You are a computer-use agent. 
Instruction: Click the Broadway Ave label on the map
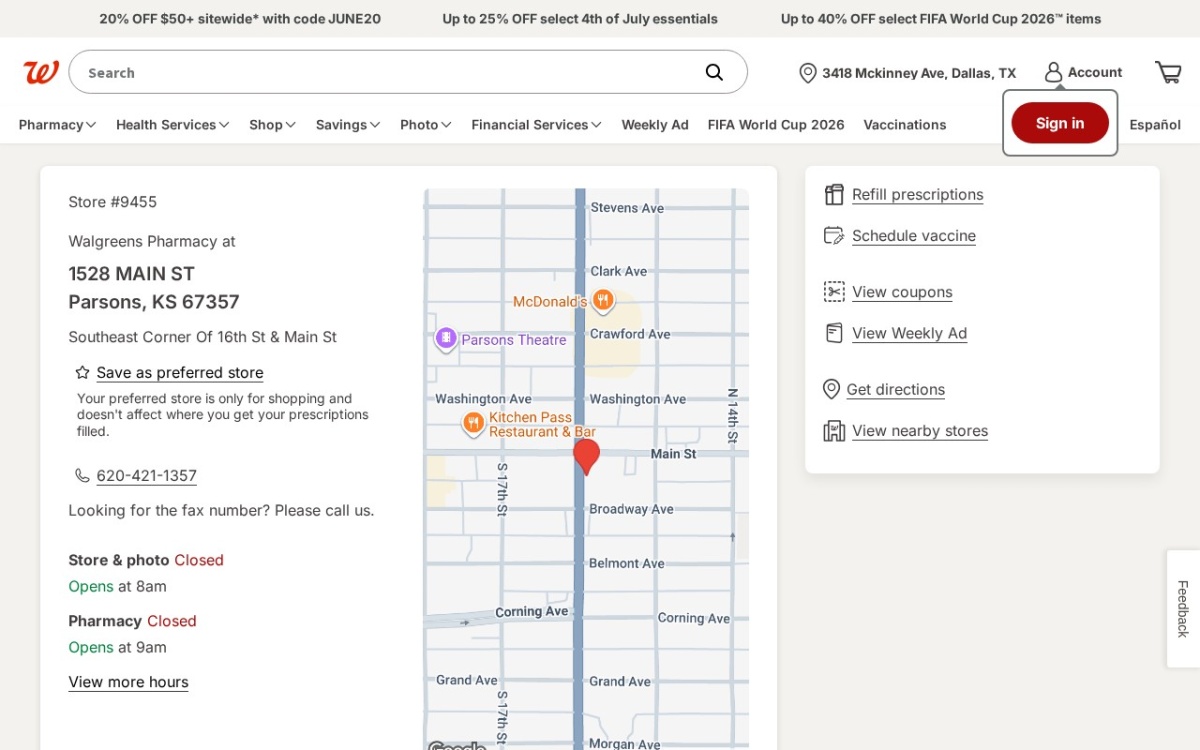click(x=632, y=509)
